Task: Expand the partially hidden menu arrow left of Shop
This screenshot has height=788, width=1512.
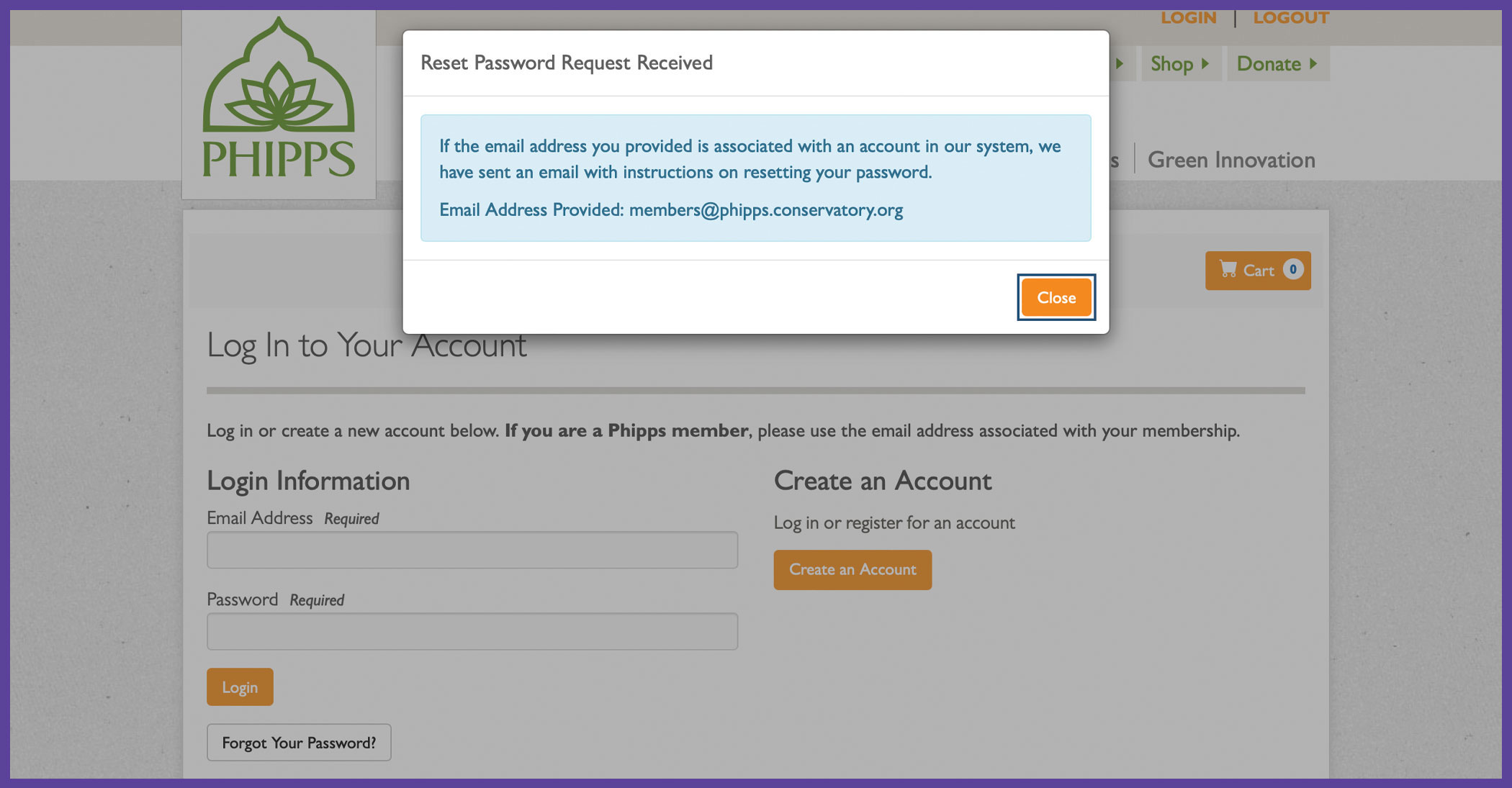Action: (1120, 63)
